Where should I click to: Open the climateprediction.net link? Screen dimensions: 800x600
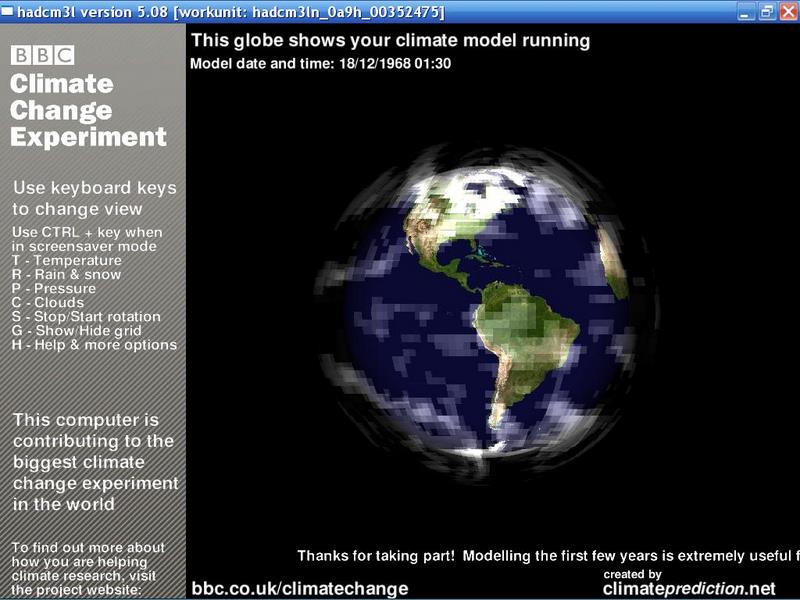coord(689,589)
